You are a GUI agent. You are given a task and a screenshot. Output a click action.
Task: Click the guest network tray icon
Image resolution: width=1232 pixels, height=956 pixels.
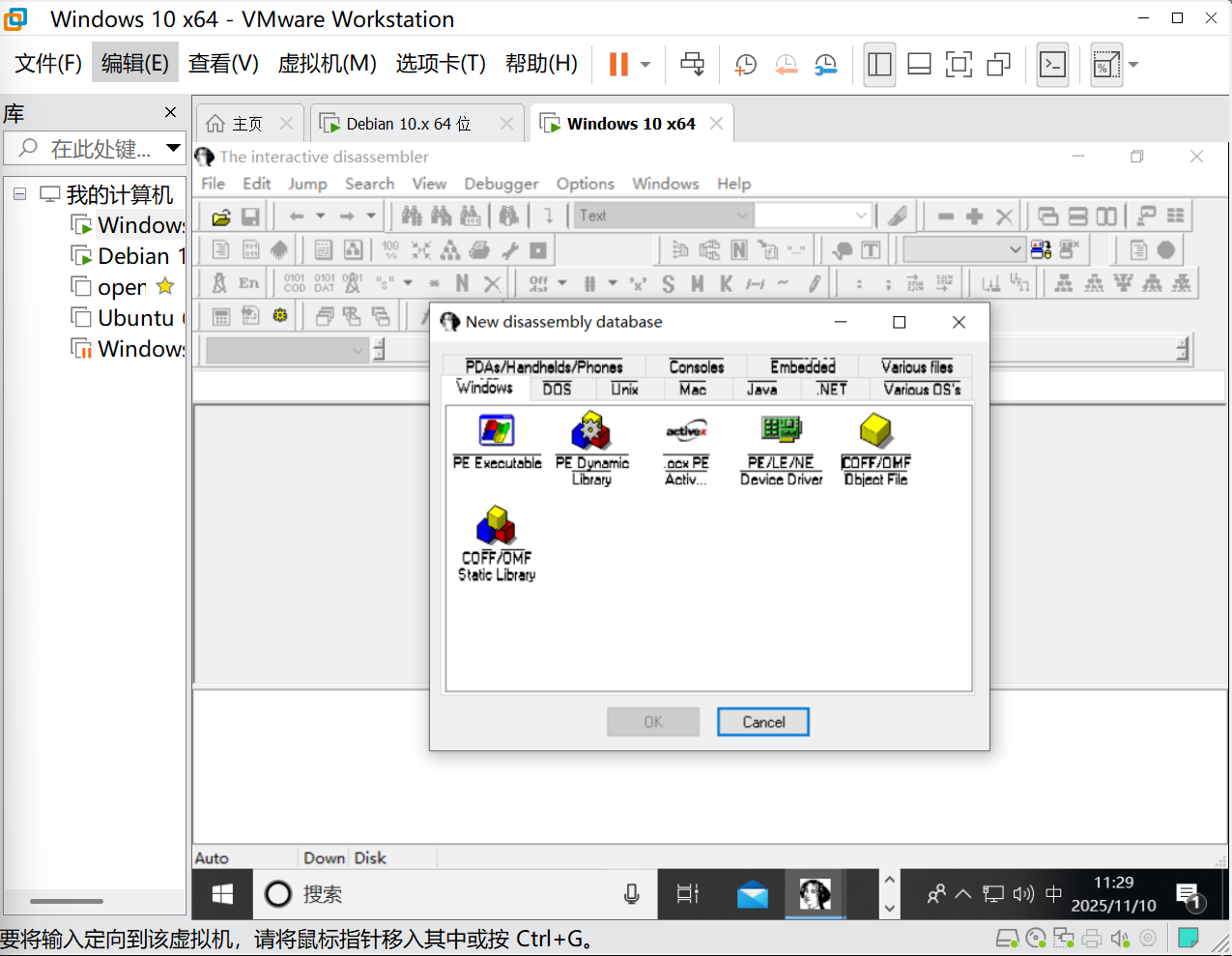(993, 894)
